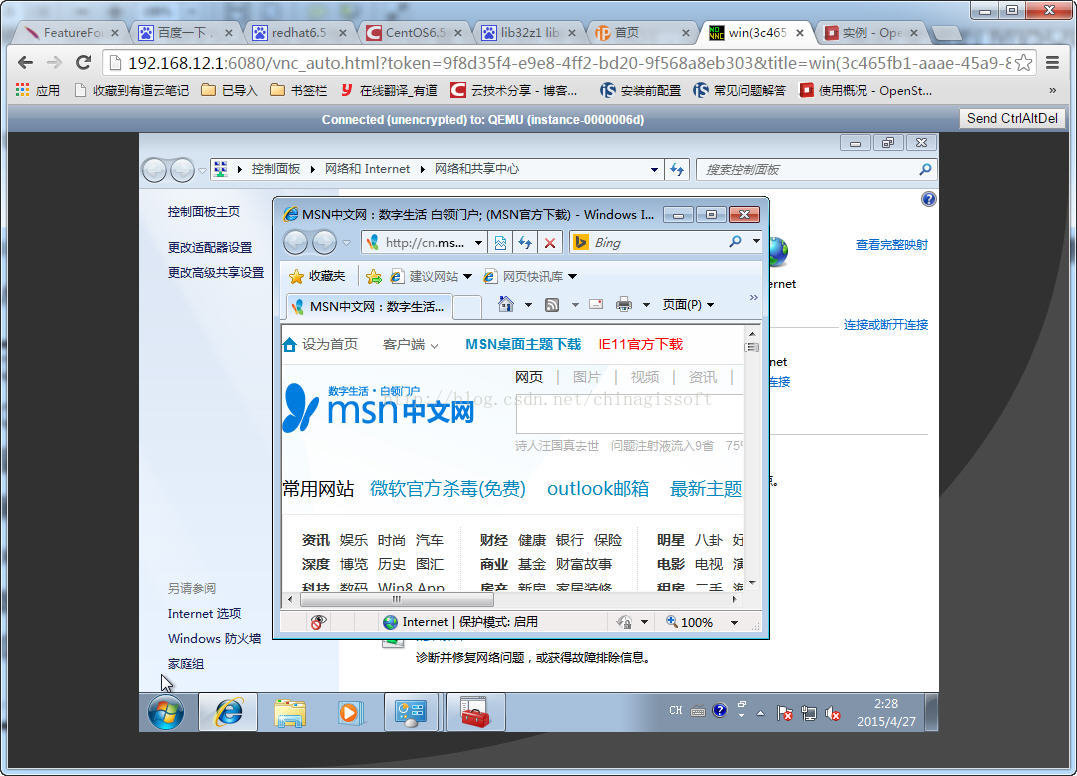
Task: Open Windows 防火墙 link
Action: point(214,639)
